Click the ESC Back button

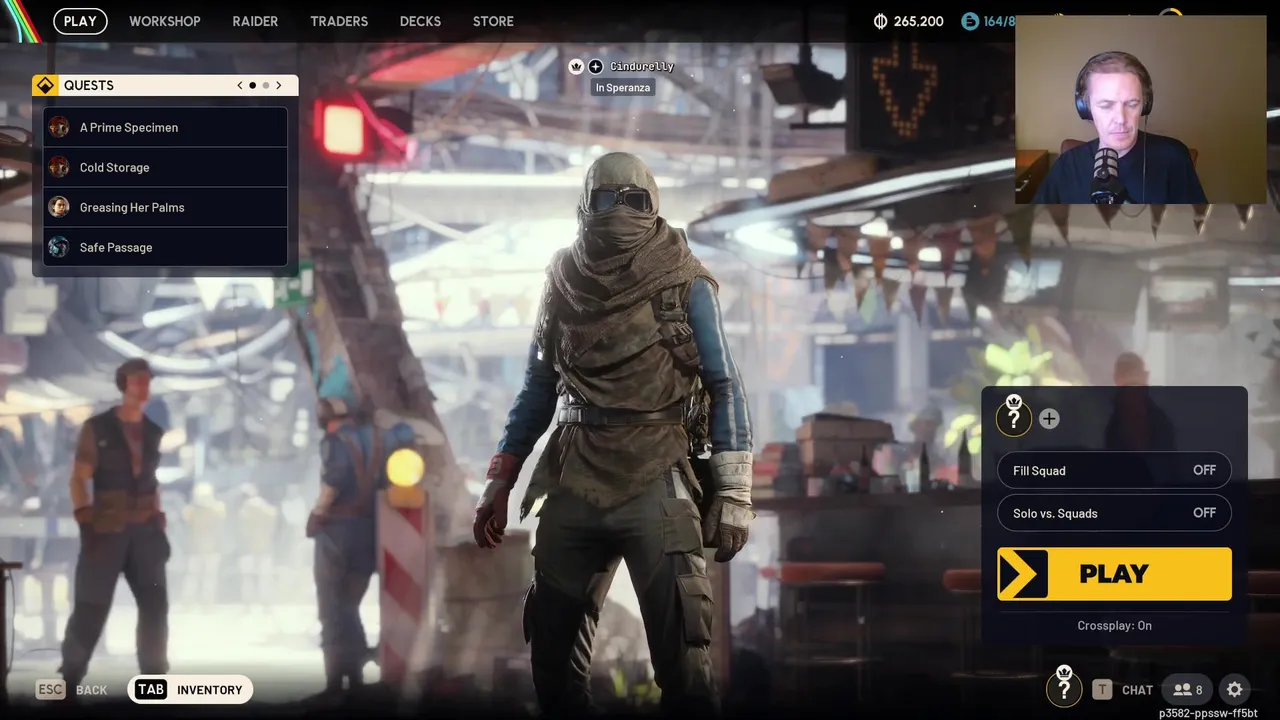tap(72, 690)
